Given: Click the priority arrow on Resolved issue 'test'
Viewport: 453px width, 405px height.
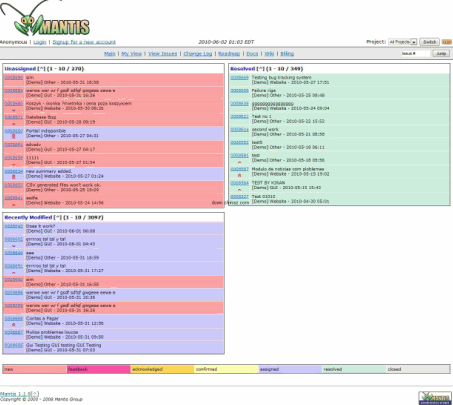Looking at the screenshot, I should click(239, 162).
